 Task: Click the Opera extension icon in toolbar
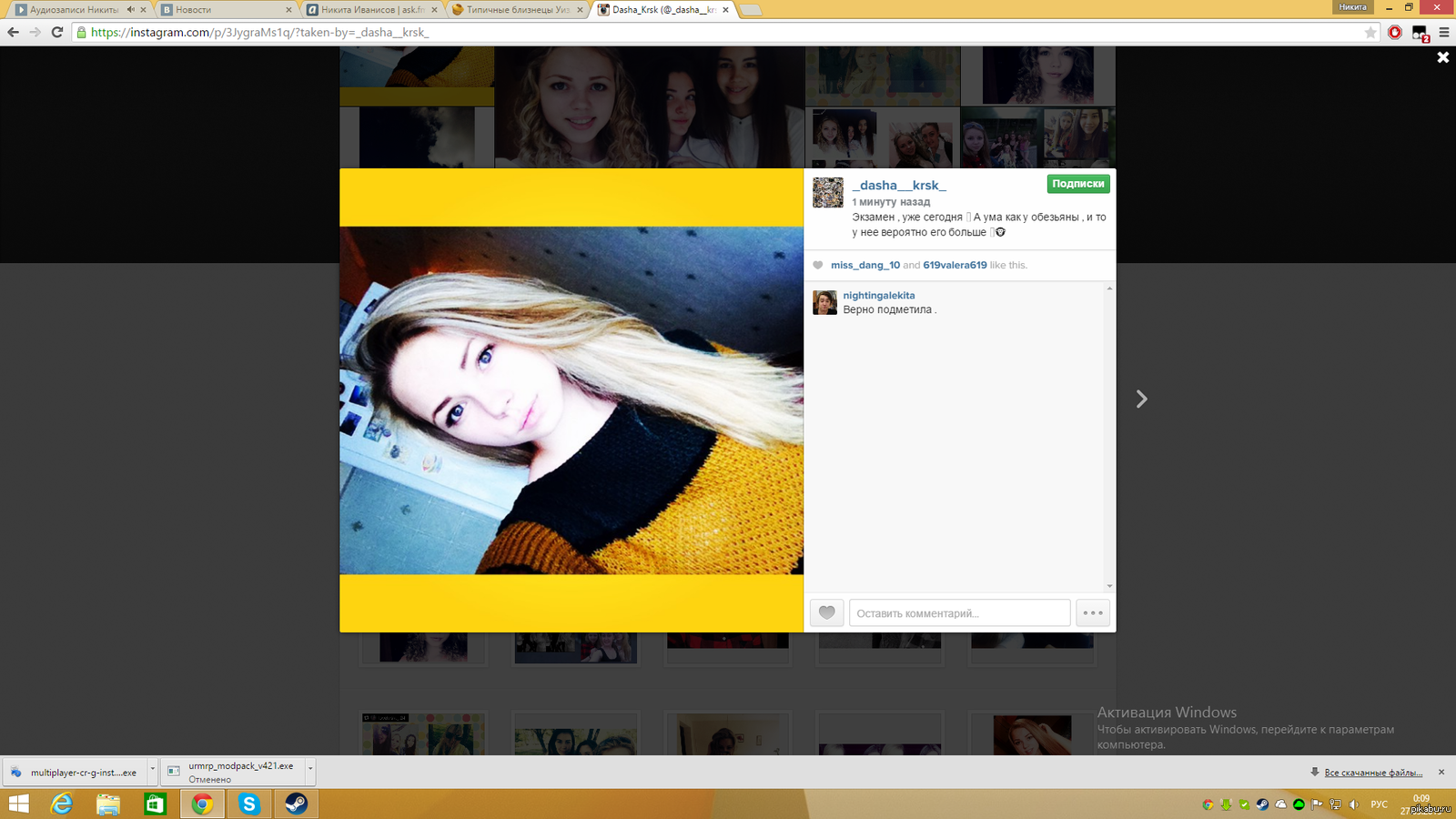(x=1395, y=33)
